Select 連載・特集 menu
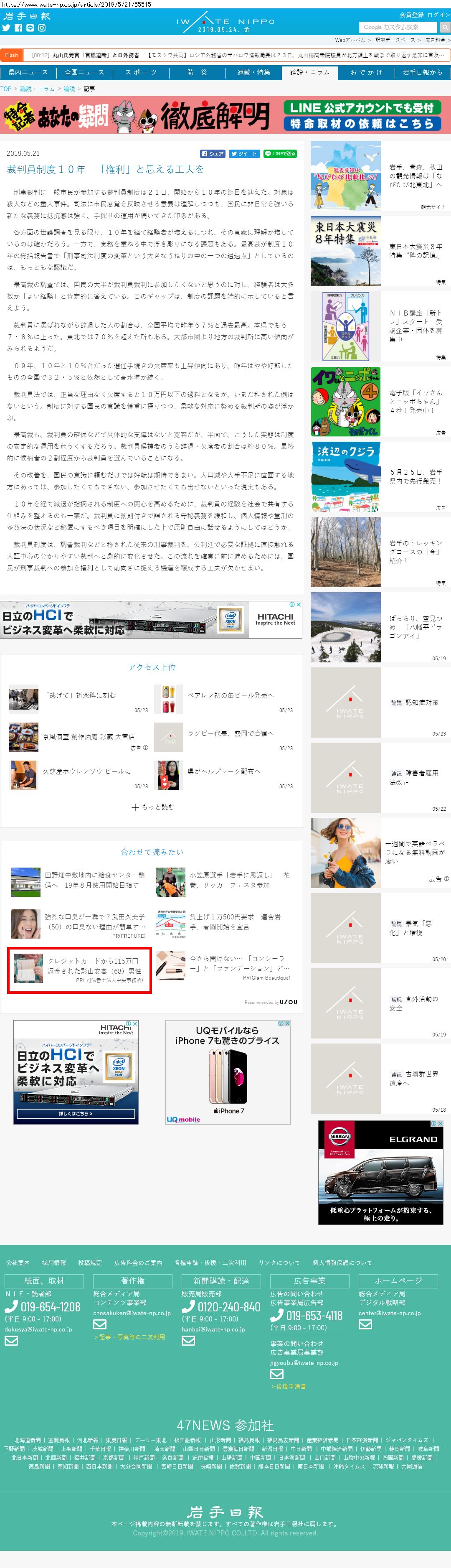This screenshot has width=451, height=1568. (x=253, y=72)
